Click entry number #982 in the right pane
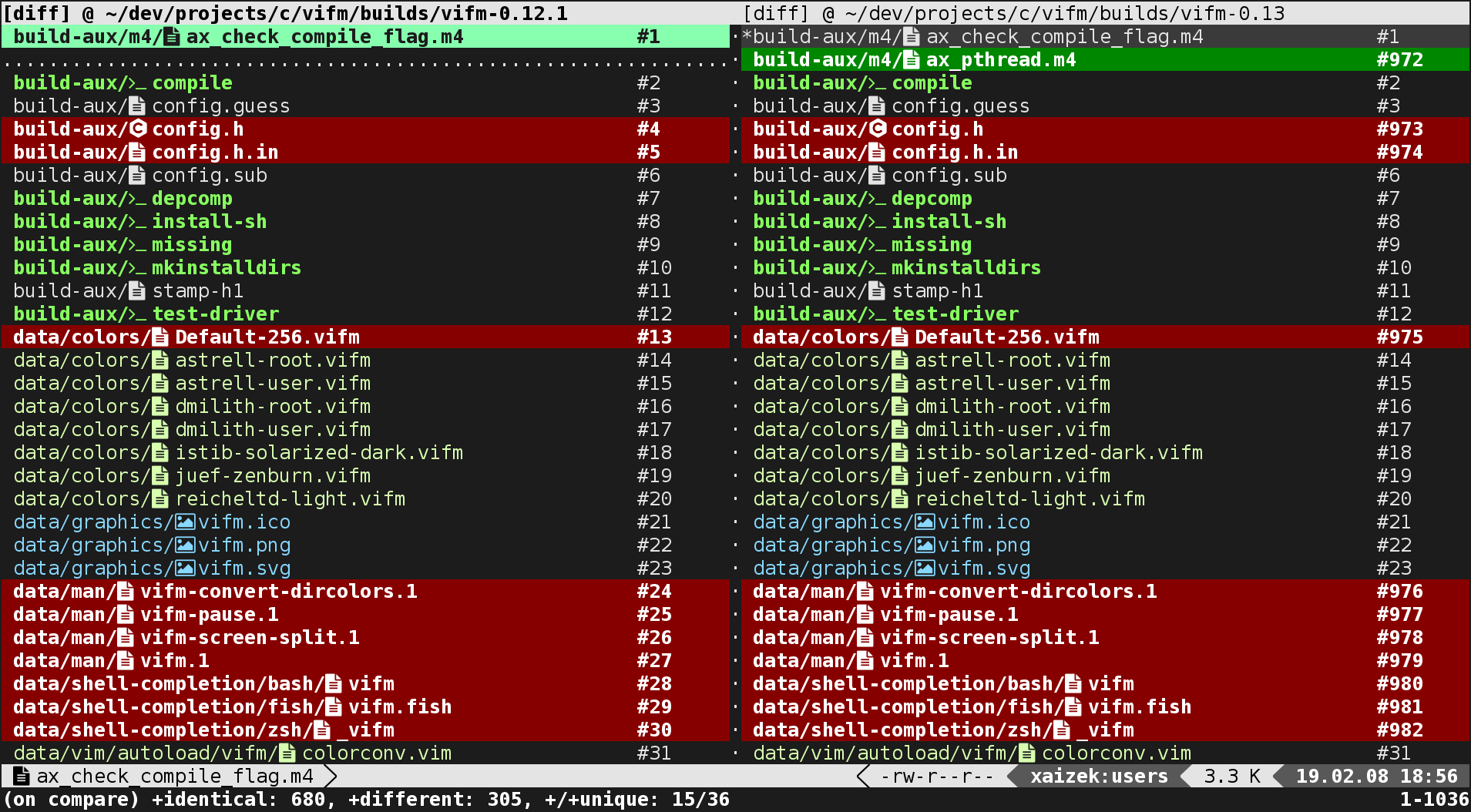 tap(1400, 730)
